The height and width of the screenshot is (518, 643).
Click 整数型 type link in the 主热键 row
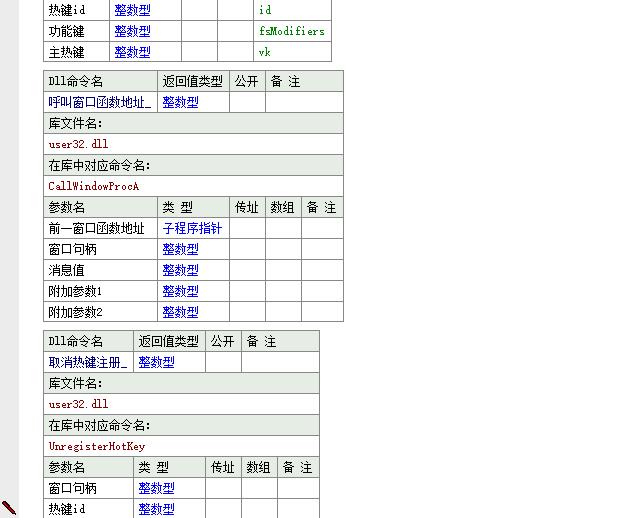click(132, 52)
